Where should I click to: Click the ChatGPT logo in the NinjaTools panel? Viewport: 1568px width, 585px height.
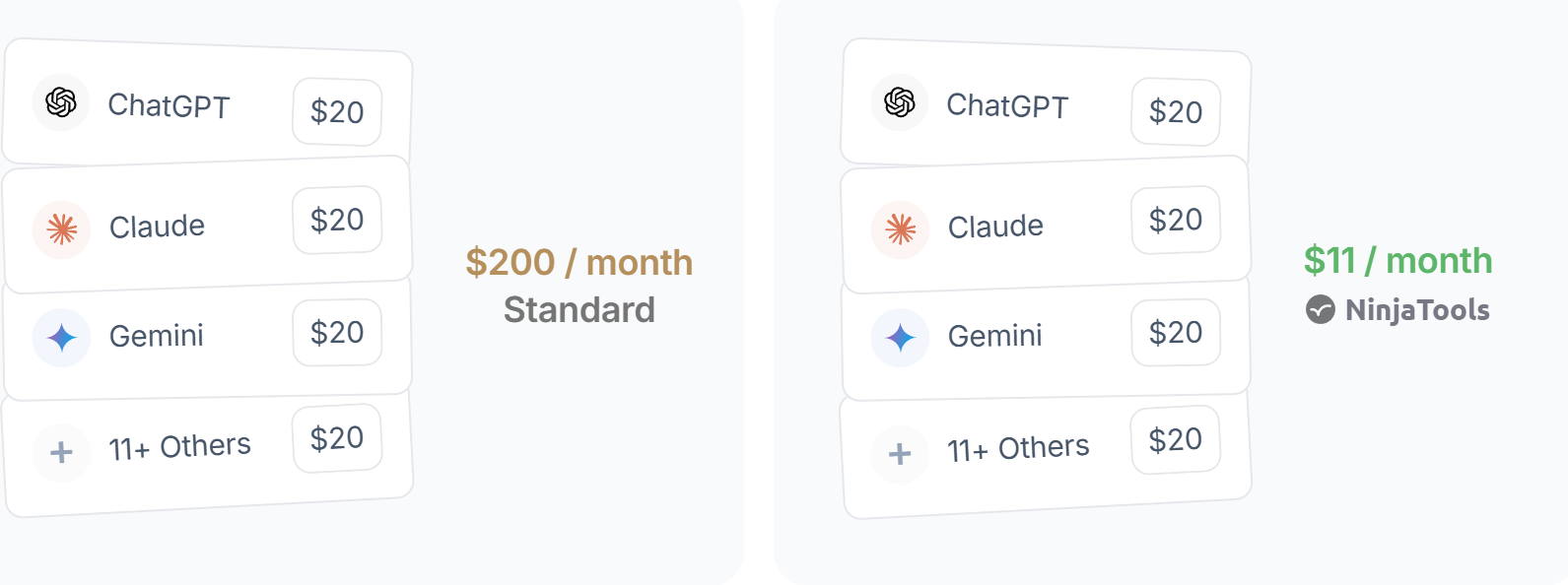pos(900,102)
